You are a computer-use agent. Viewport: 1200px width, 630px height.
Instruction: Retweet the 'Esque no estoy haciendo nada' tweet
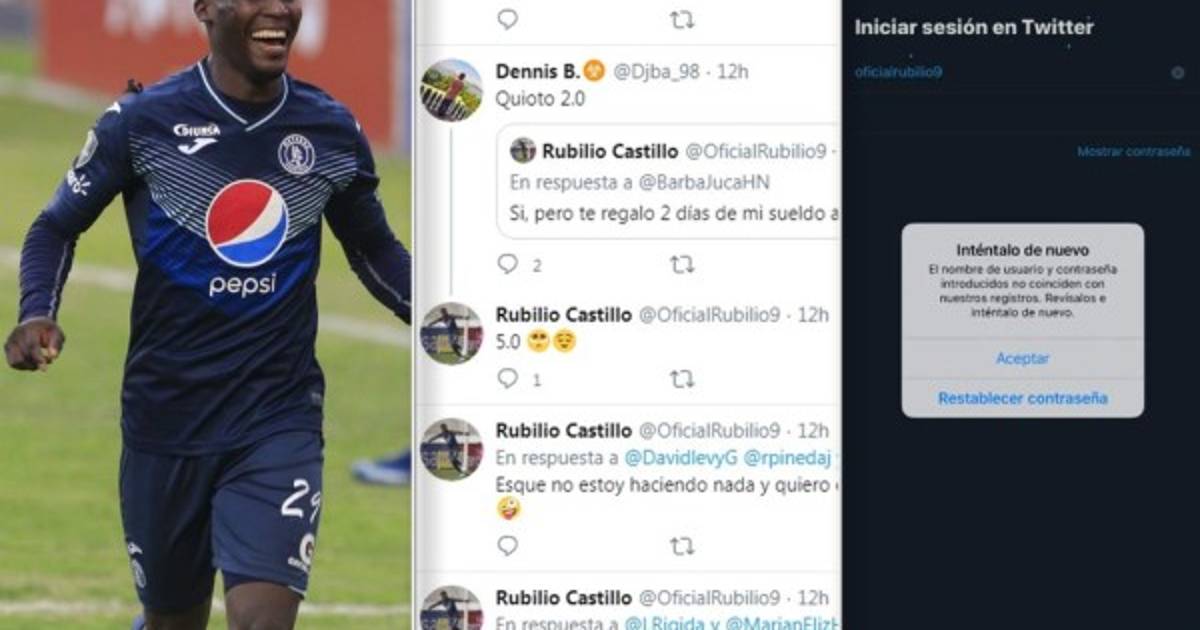[x=682, y=545]
